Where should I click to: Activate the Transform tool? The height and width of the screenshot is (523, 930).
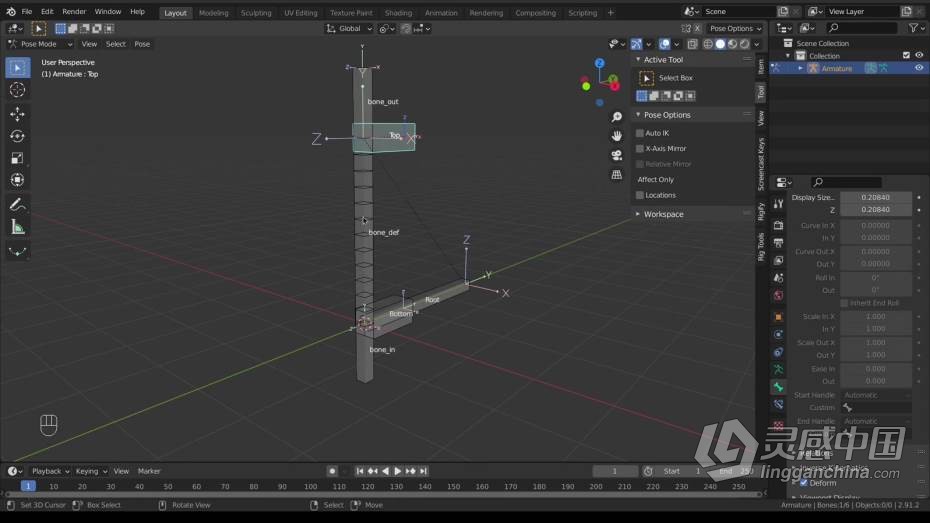click(17, 180)
